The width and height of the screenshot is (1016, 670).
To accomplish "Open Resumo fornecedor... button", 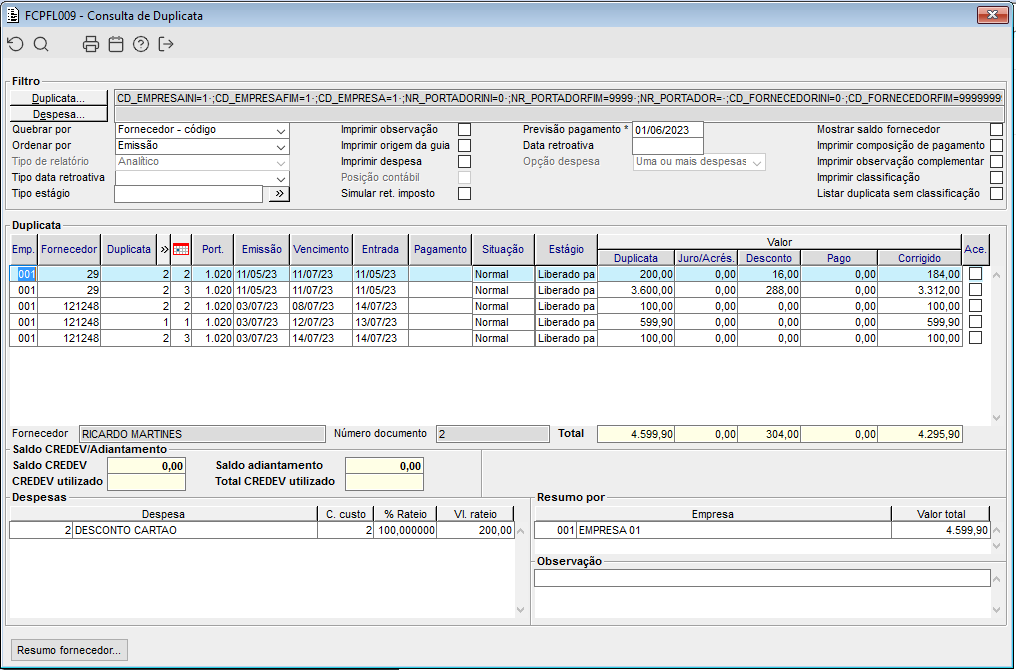I will (x=68, y=650).
